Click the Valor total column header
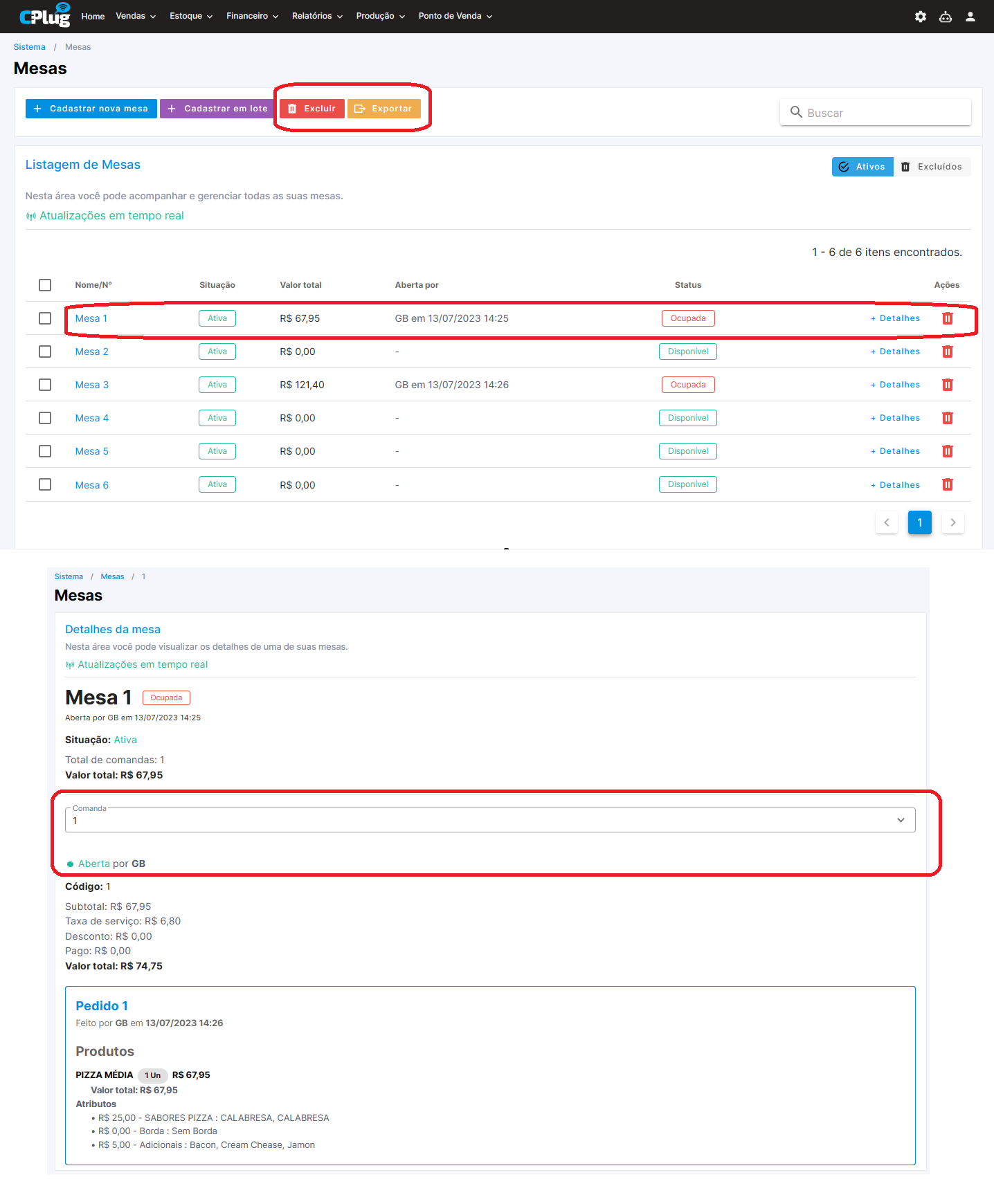This screenshot has height=1204, width=994. 300,285
